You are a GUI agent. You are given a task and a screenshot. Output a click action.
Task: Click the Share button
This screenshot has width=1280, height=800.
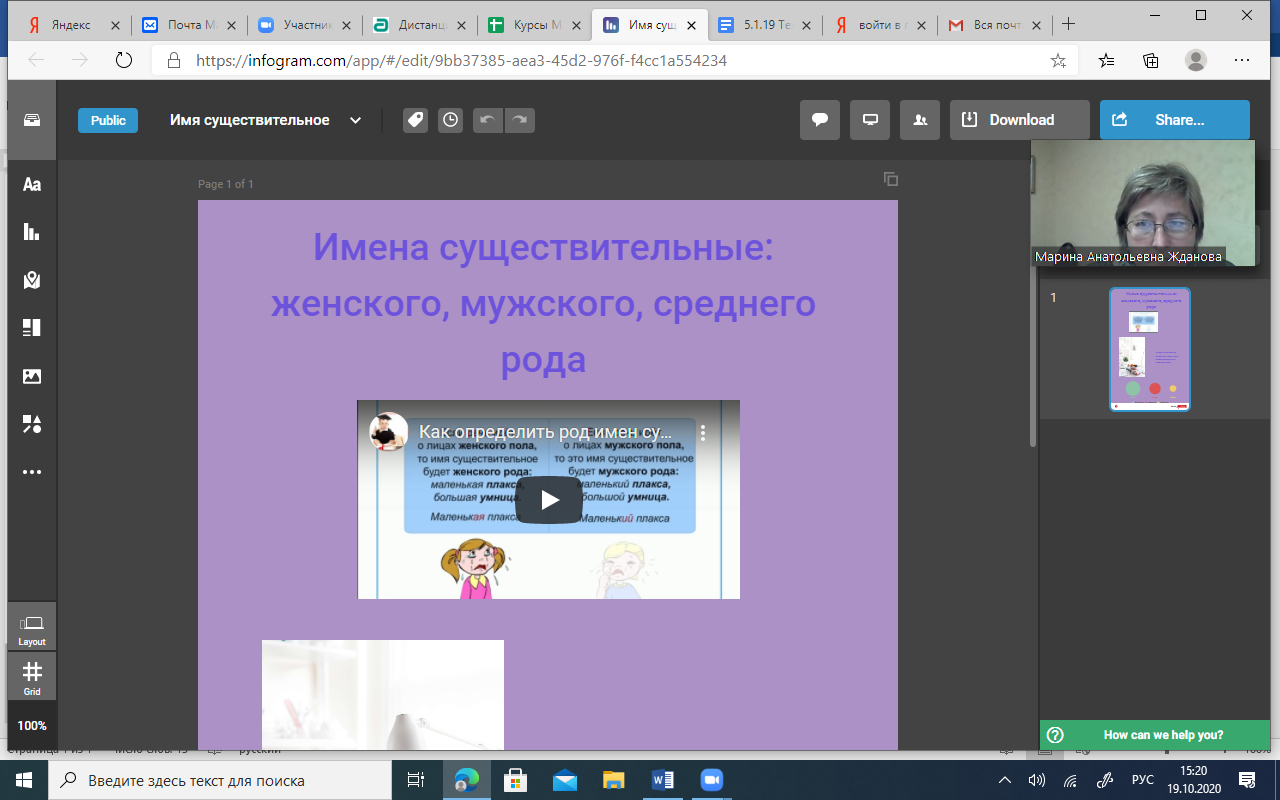[1174, 120]
